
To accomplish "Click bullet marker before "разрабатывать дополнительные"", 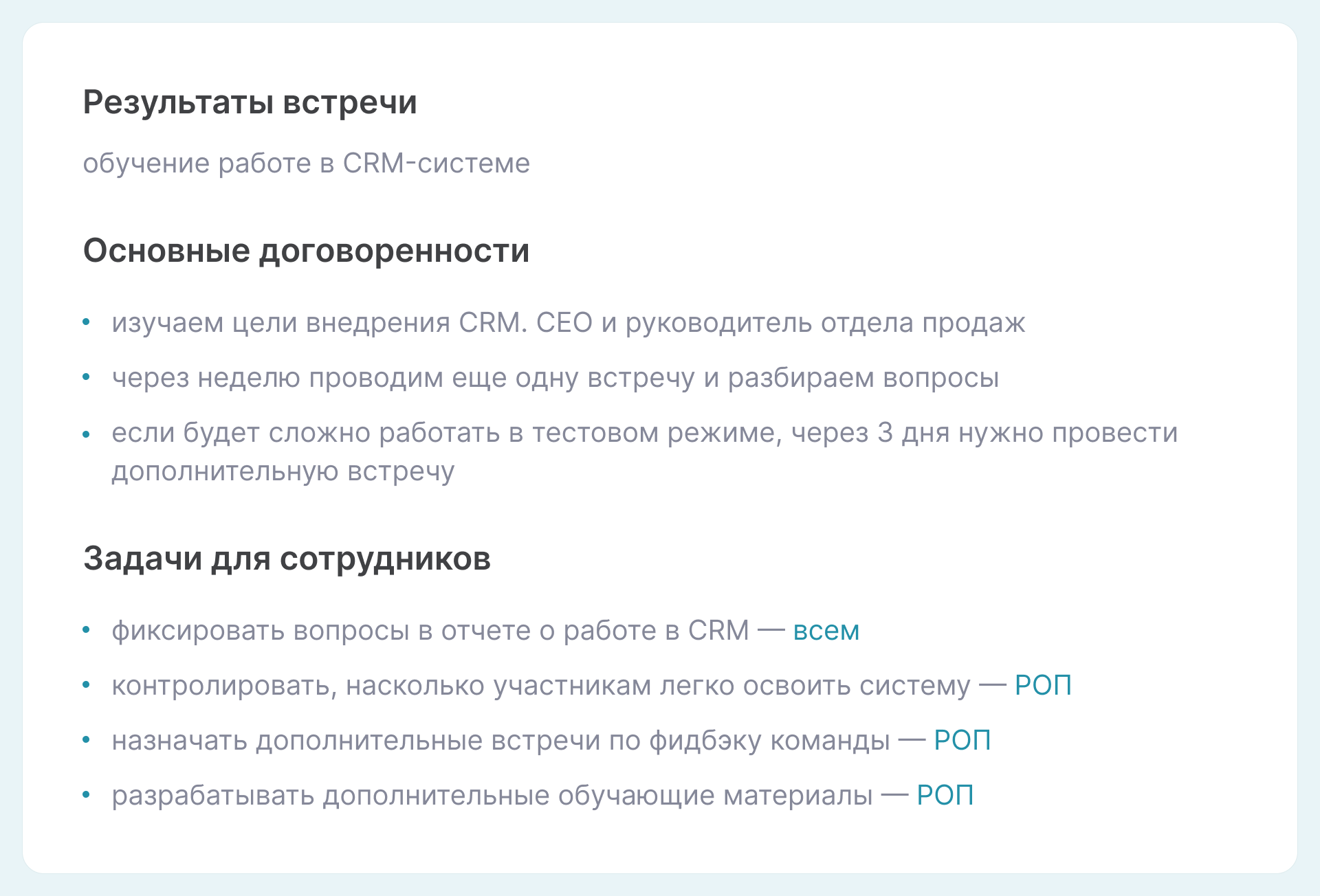I will 87,795.
